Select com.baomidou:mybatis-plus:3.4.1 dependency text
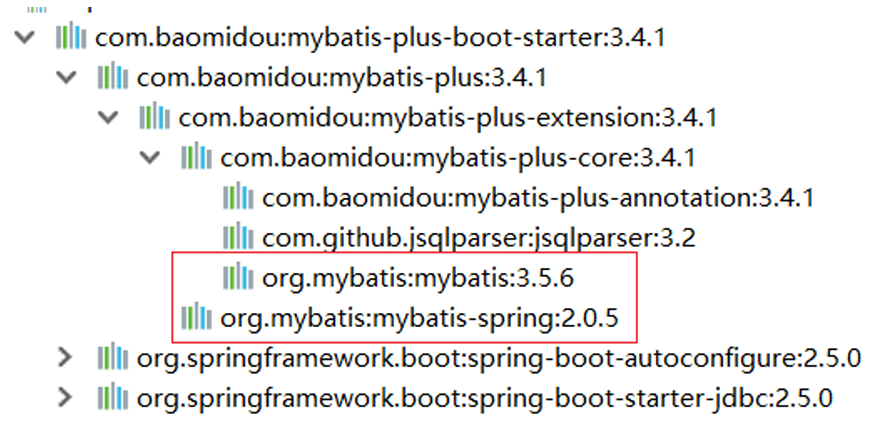 tap(341, 78)
